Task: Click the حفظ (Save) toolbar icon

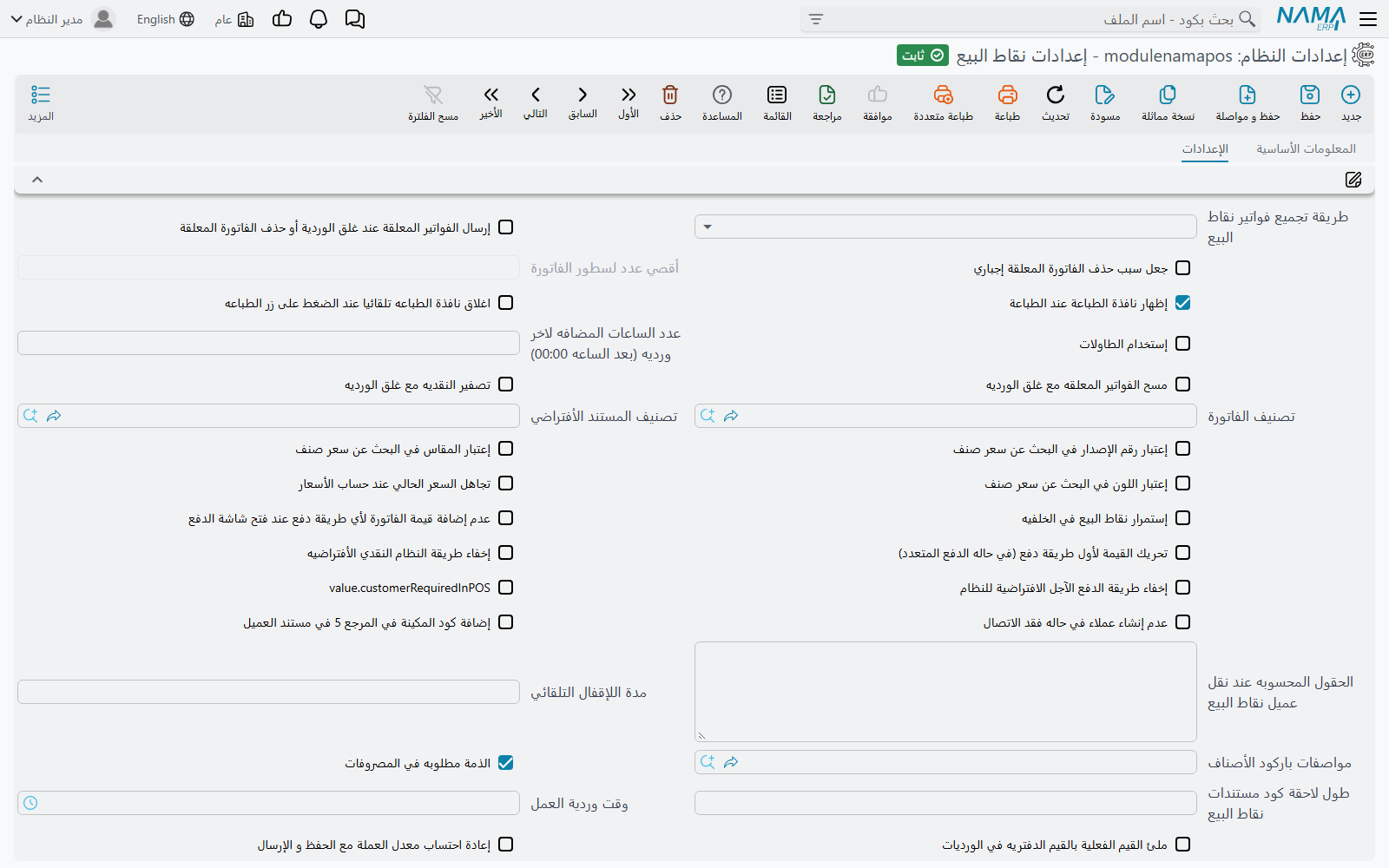Action: coord(1310,95)
